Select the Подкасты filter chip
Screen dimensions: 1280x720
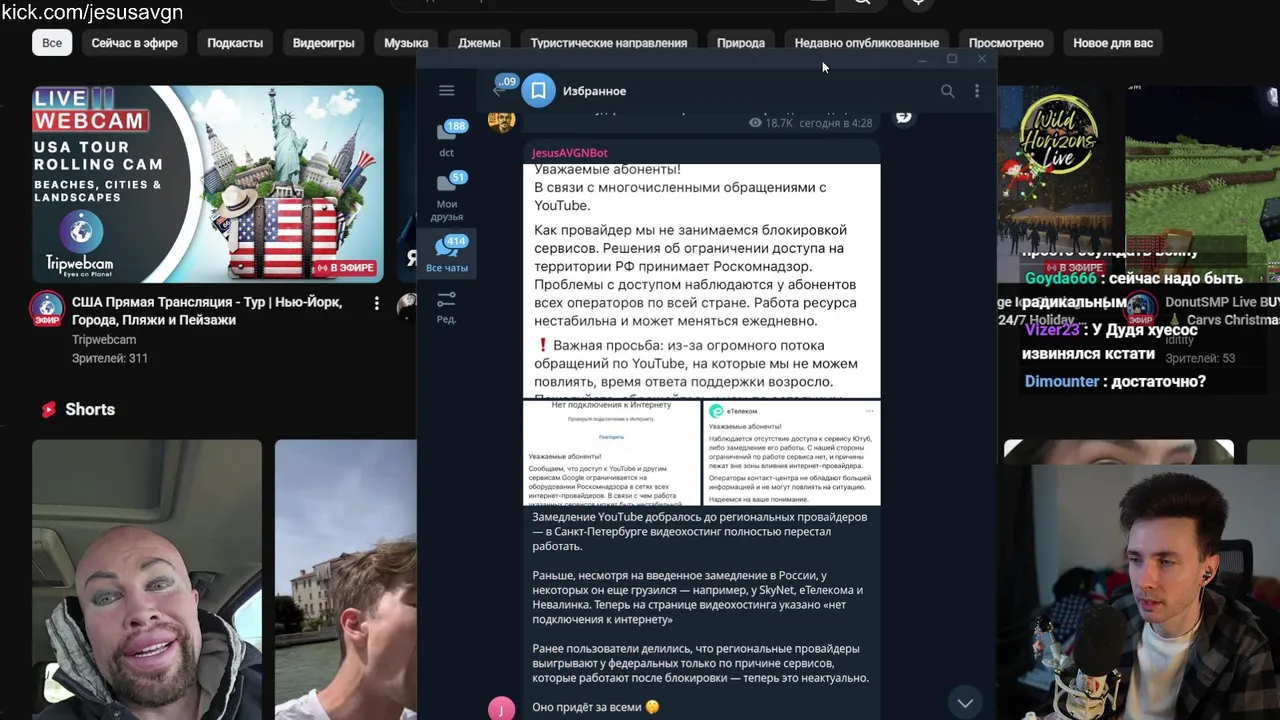click(x=235, y=43)
